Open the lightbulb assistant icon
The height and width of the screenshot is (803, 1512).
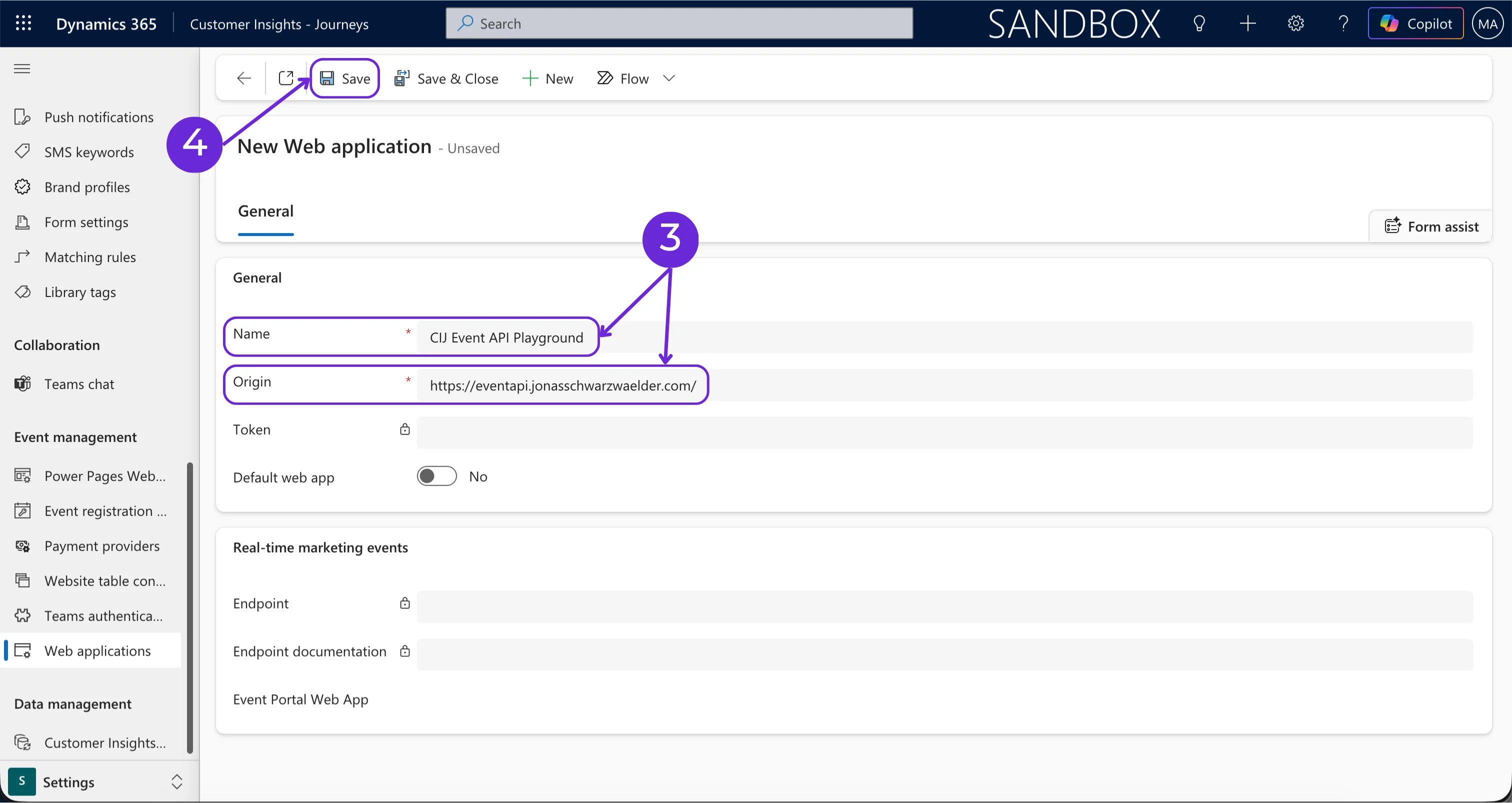1199,23
